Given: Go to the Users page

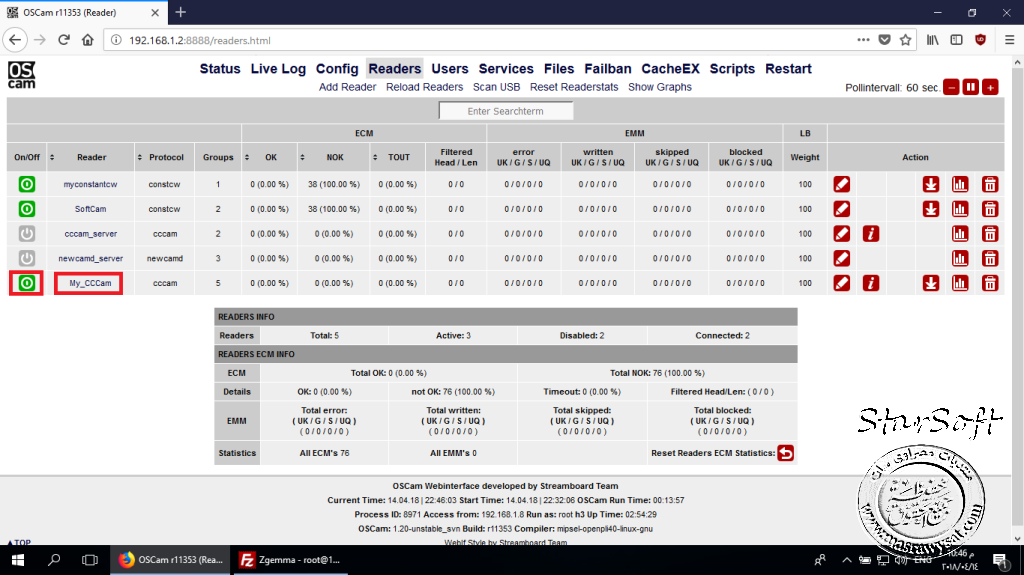Looking at the screenshot, I should [450, 69].
